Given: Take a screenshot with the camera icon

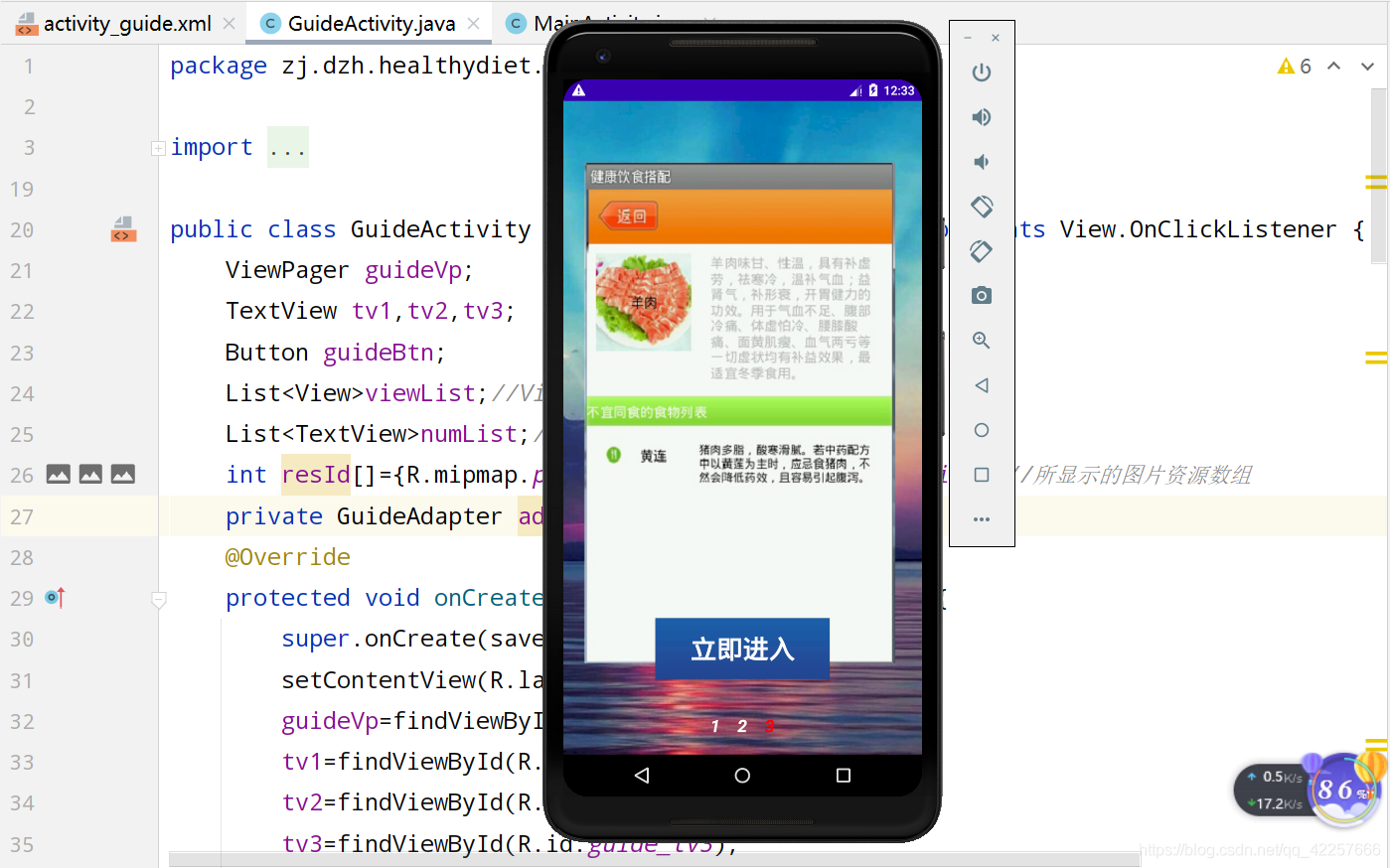Looking at the screenshot, I should click(x=982, y=295).
